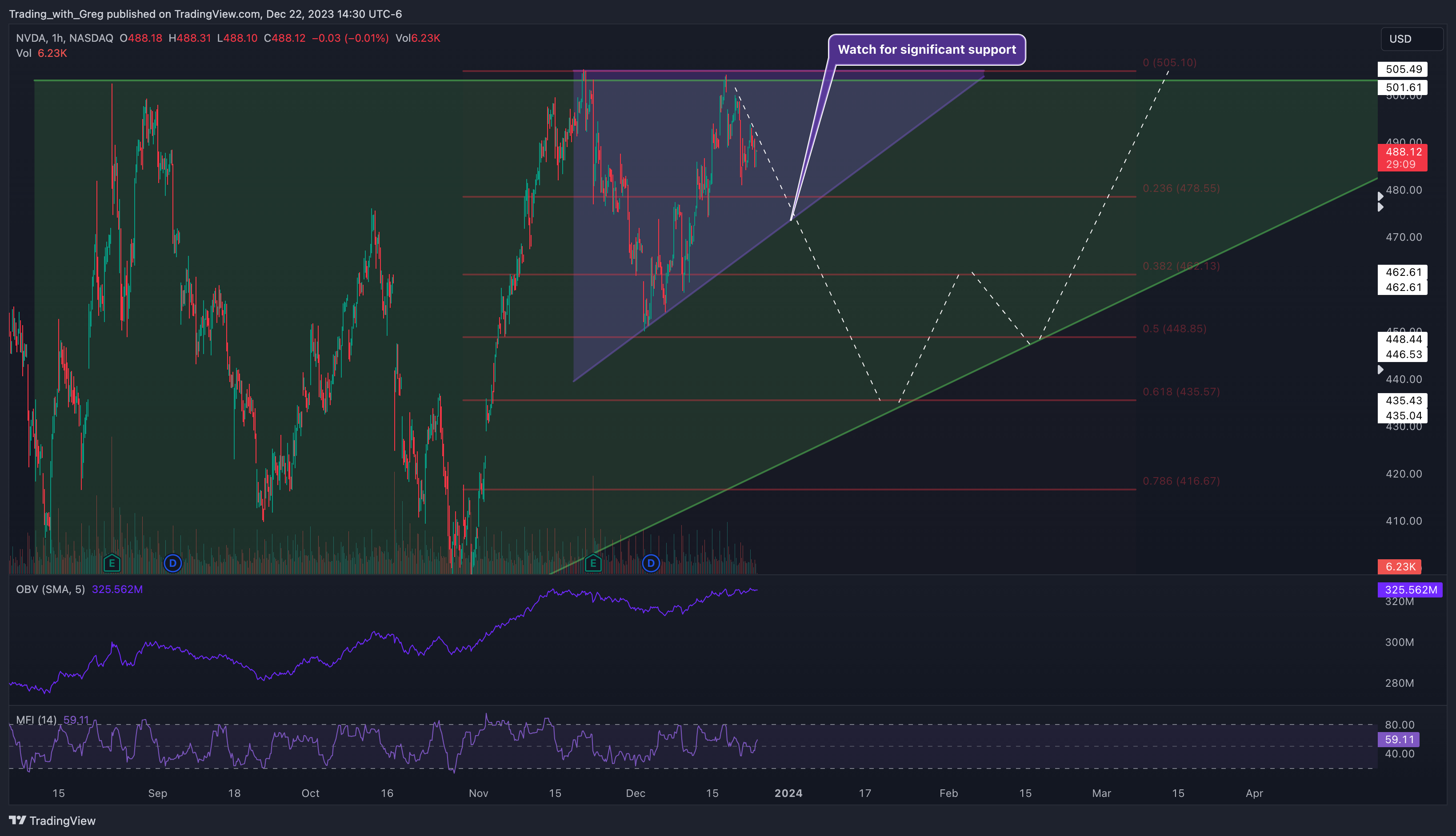1456x836 pixels.
Task: Select the 'Watch for significant support' callout
Action: (x=926, y=49)
